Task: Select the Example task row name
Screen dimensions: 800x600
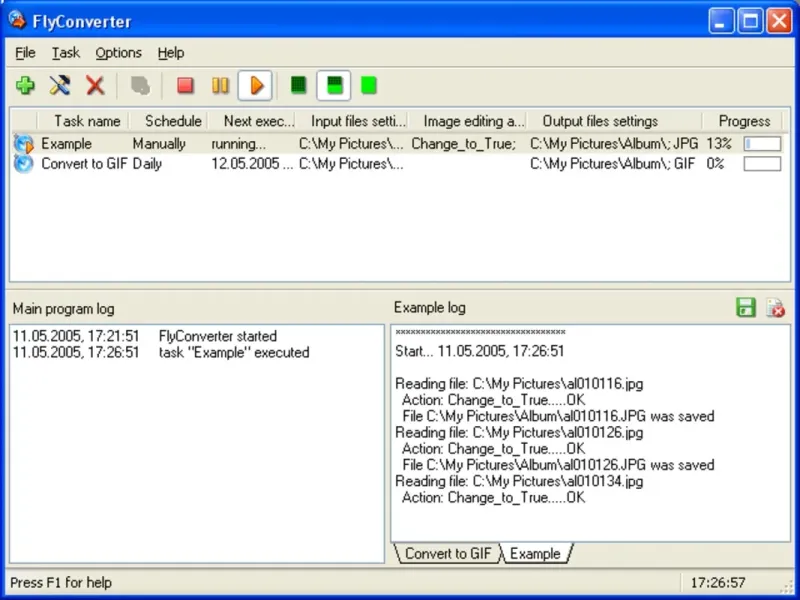Action: (66, 144)
